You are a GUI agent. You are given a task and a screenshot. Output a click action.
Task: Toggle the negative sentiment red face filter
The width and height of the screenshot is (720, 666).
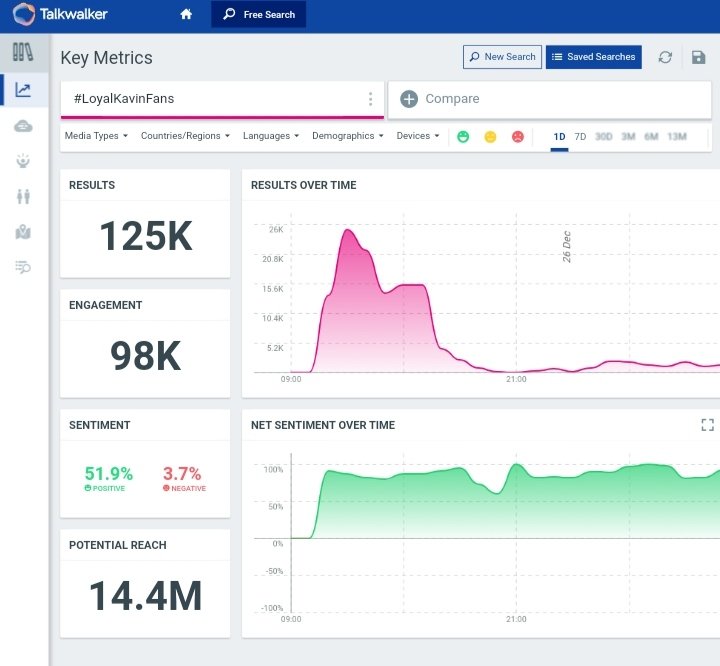coord(518,136)
